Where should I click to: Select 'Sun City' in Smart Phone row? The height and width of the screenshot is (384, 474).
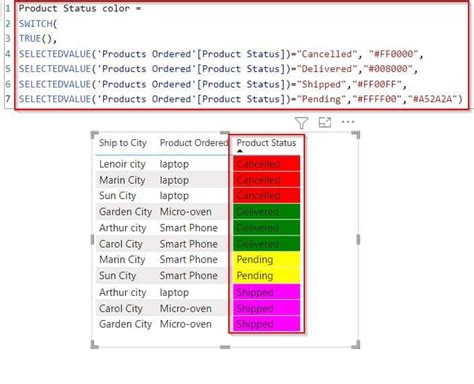pos(117,276)
